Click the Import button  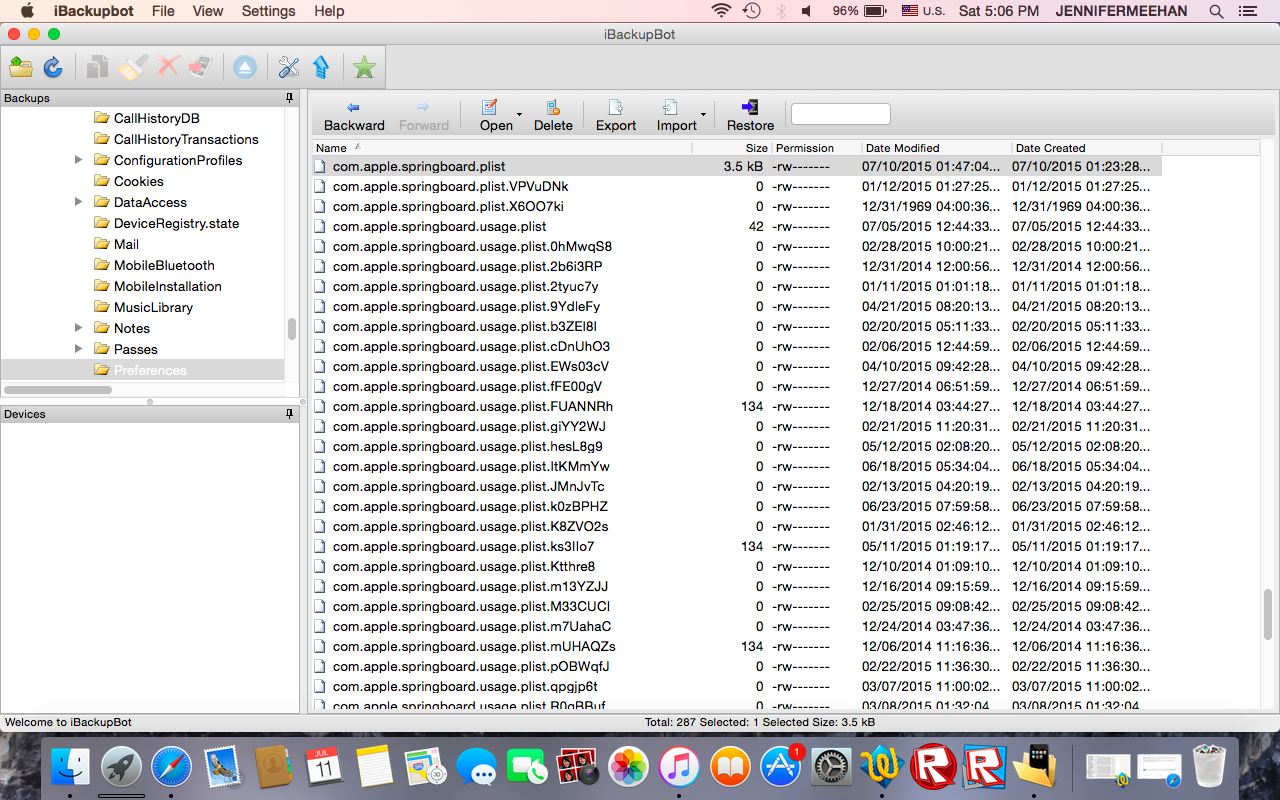[676, 116]
